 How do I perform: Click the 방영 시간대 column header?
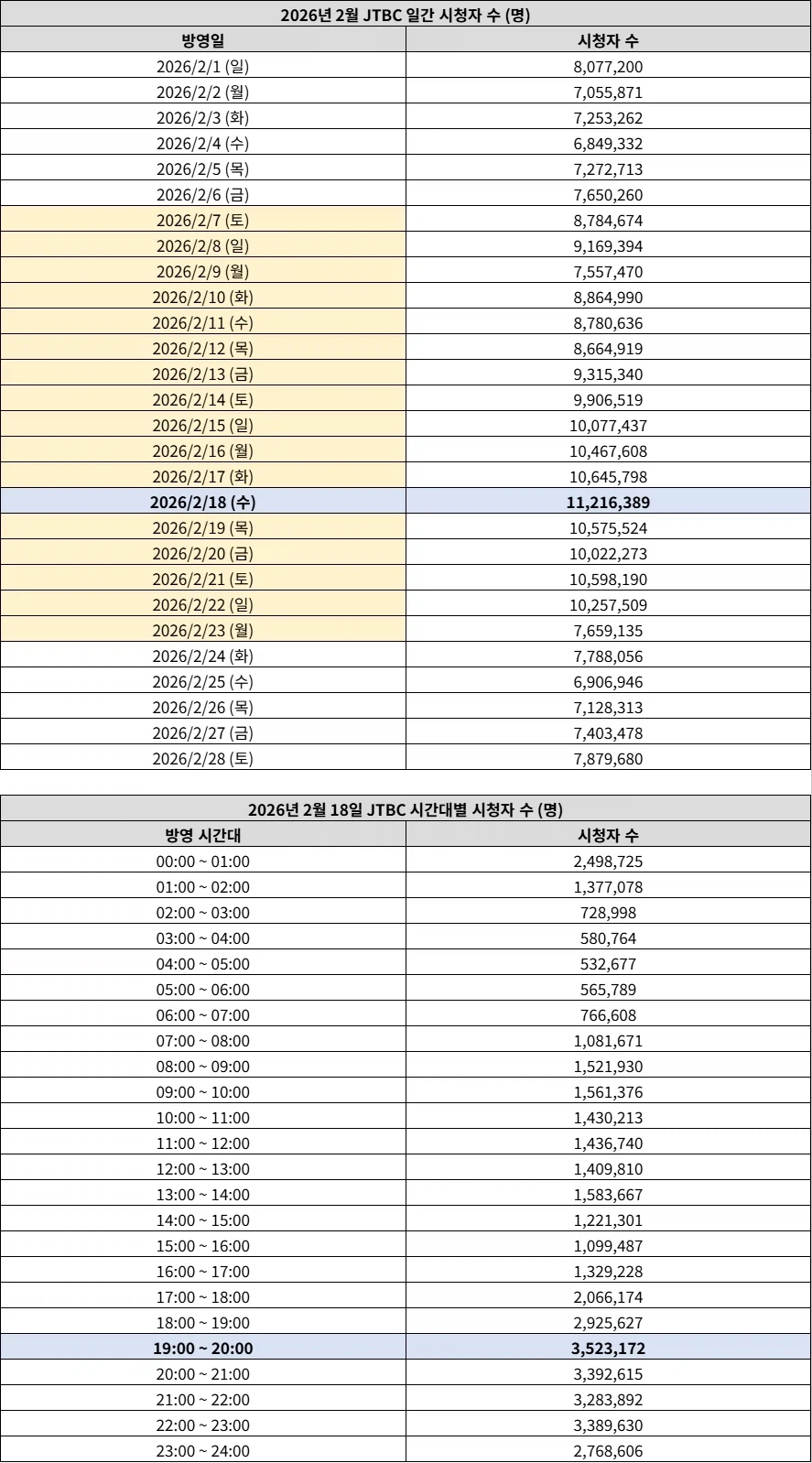tap(202, 835)
